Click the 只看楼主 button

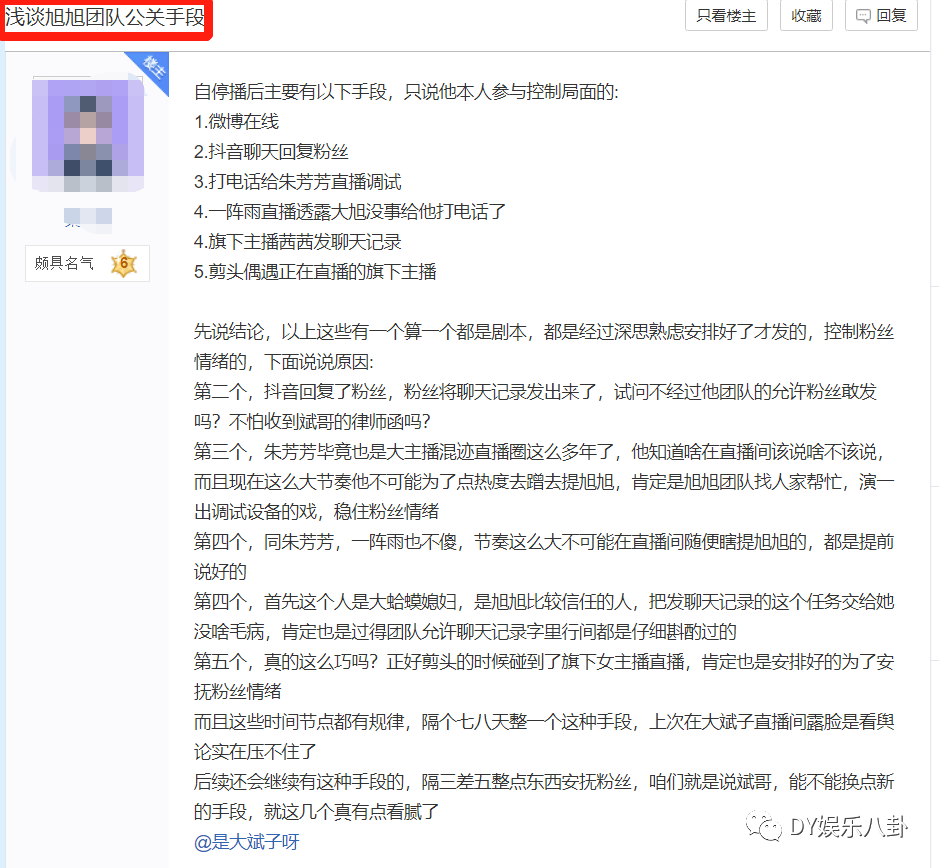click(726, 16)
